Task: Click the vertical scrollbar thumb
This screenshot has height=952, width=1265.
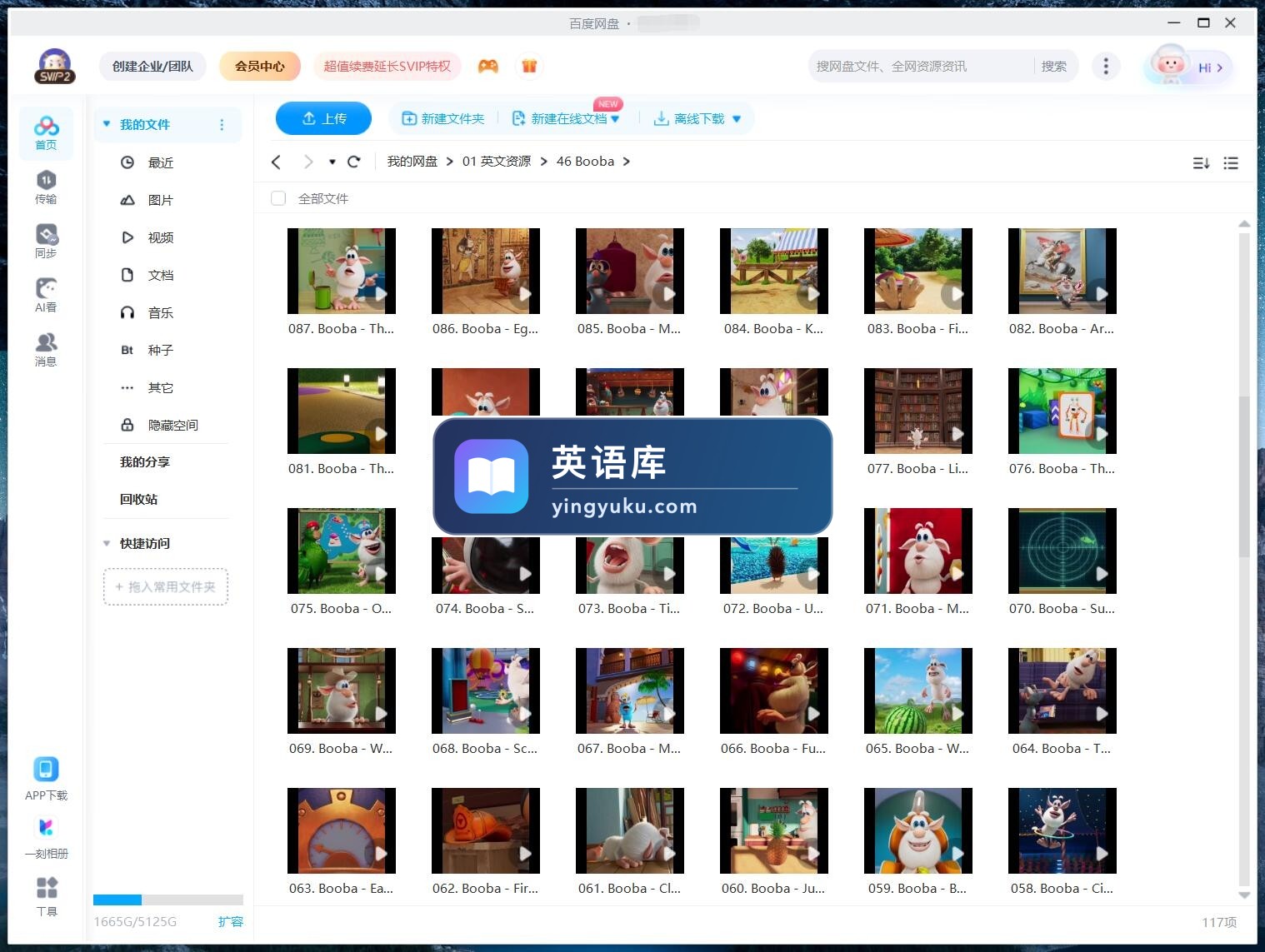Action: 1244,476
